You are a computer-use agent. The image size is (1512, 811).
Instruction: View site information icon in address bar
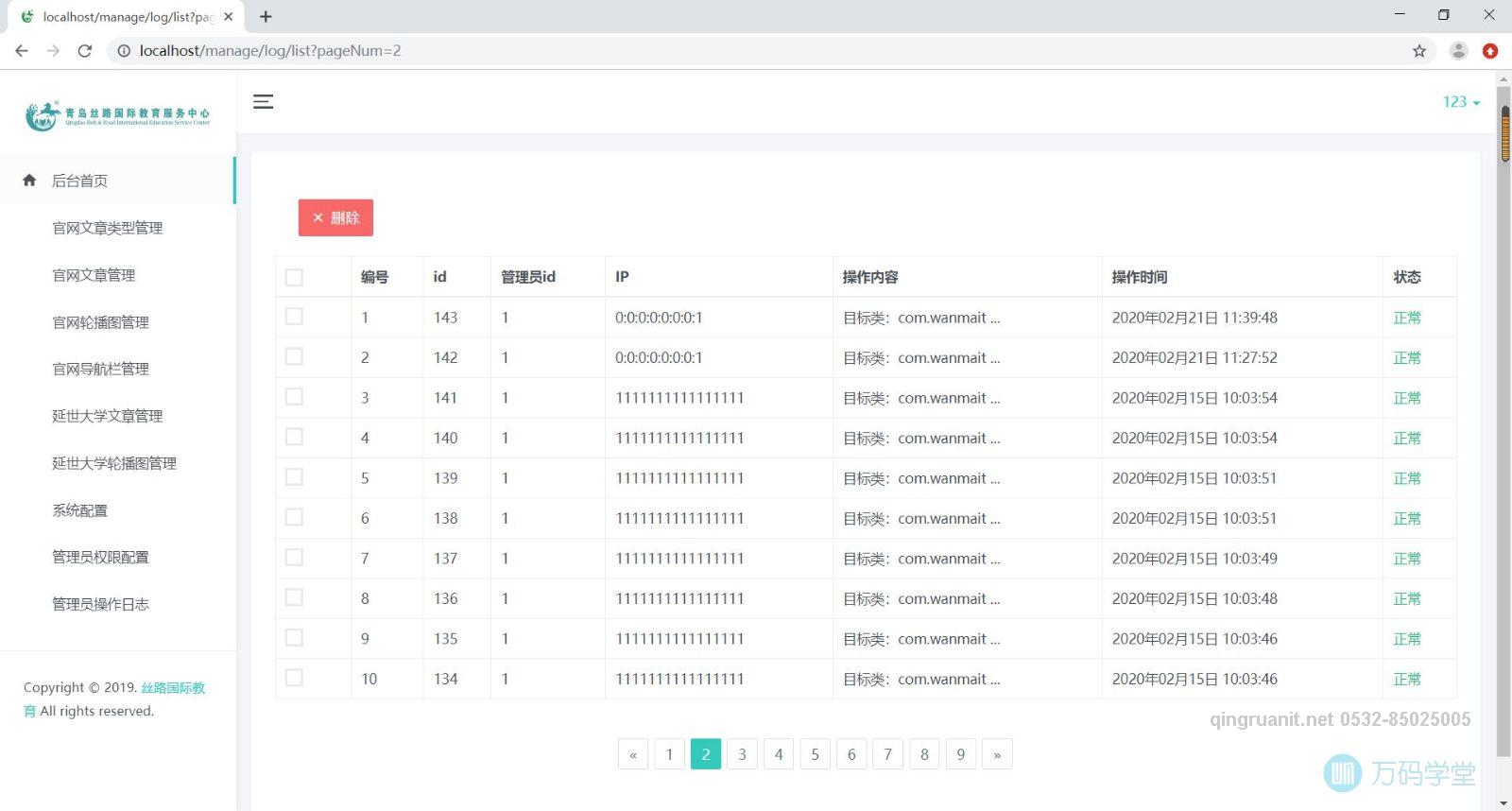124,51
